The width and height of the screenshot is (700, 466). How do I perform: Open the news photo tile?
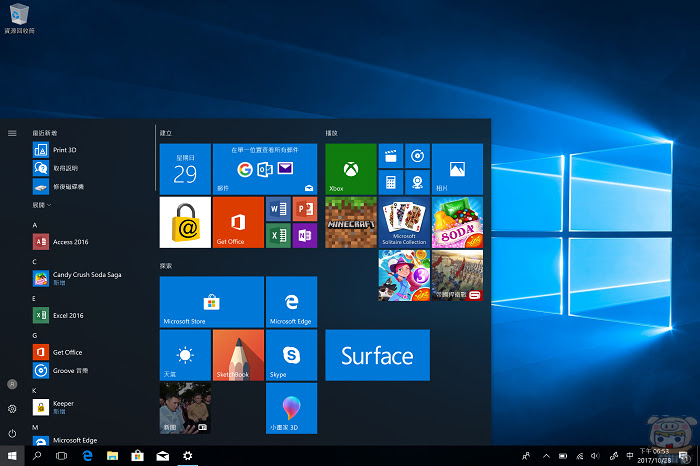point(185,408)
